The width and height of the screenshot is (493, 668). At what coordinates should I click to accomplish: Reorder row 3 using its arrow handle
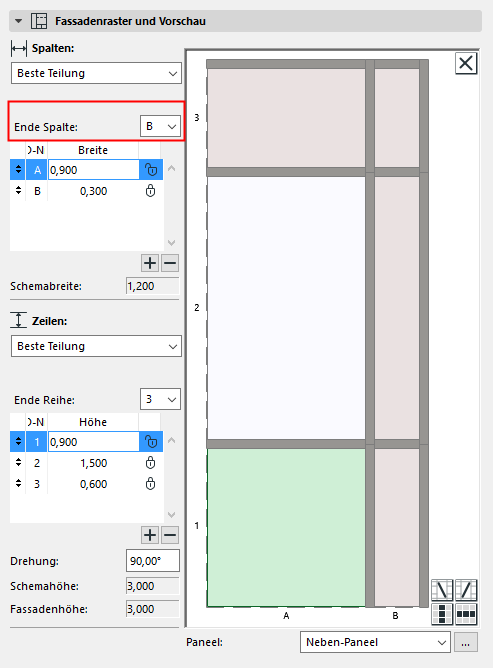(18, 484)
